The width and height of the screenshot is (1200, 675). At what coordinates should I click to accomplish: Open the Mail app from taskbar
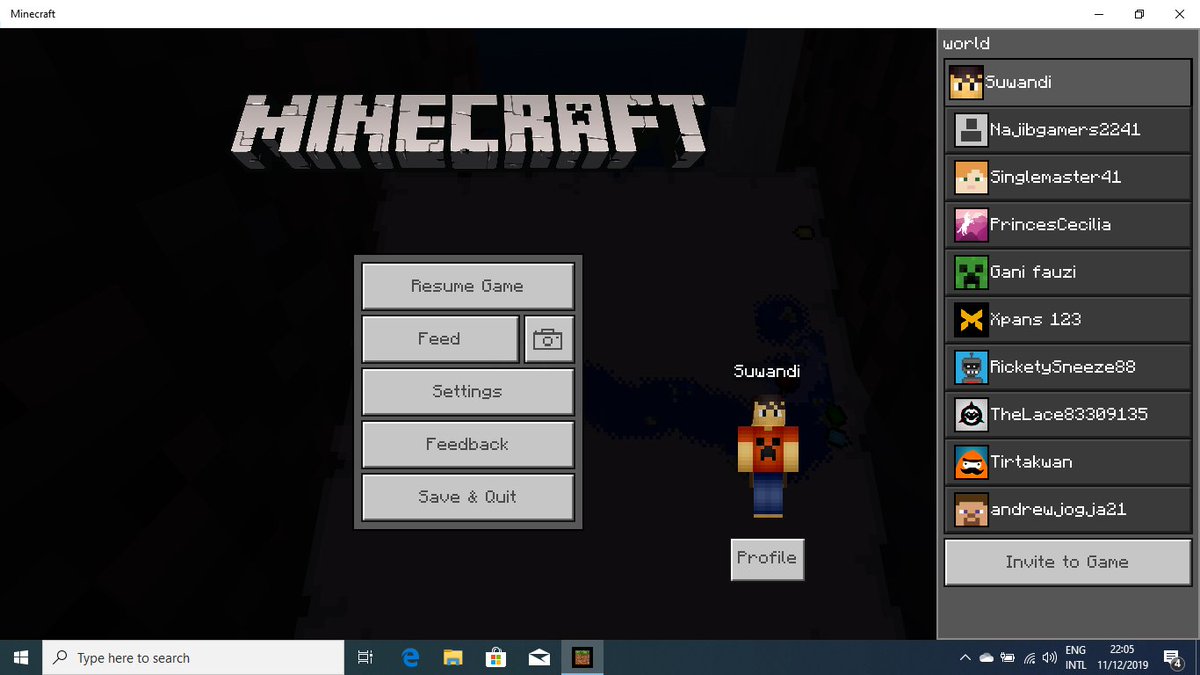[539, 658]
